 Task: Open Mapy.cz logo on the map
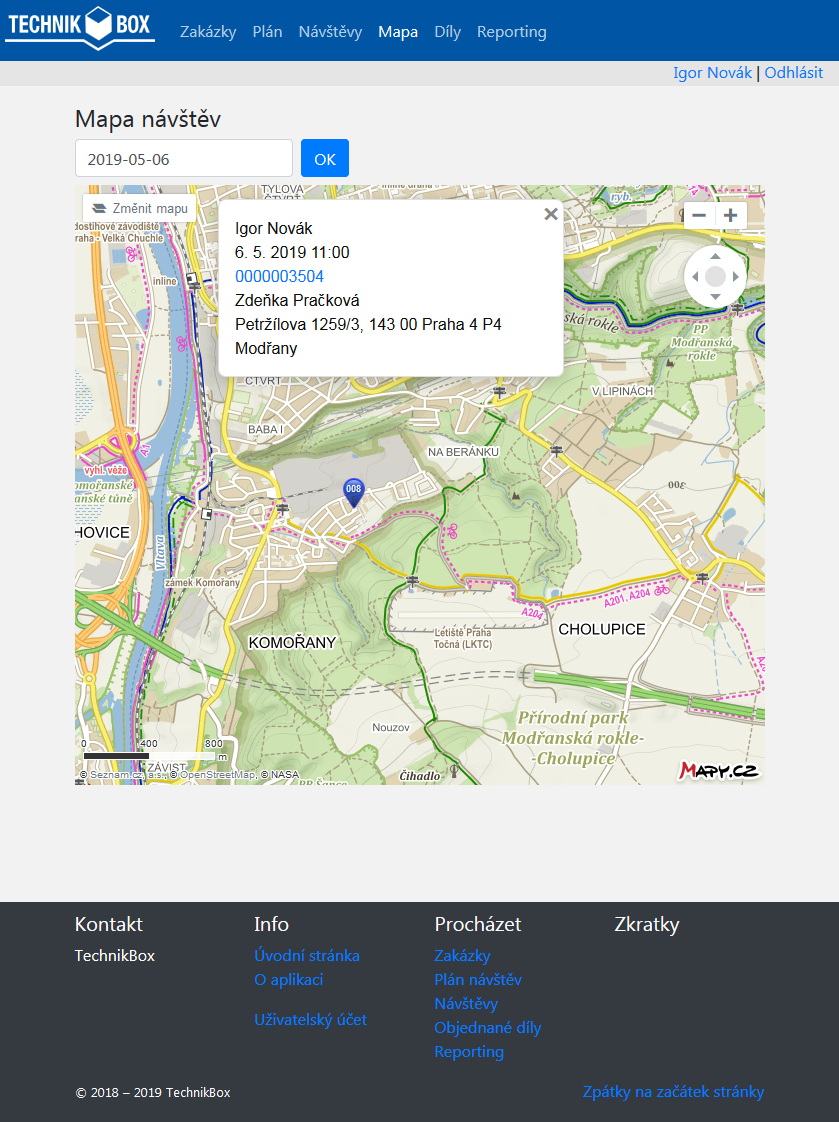[x=718, y=770]
